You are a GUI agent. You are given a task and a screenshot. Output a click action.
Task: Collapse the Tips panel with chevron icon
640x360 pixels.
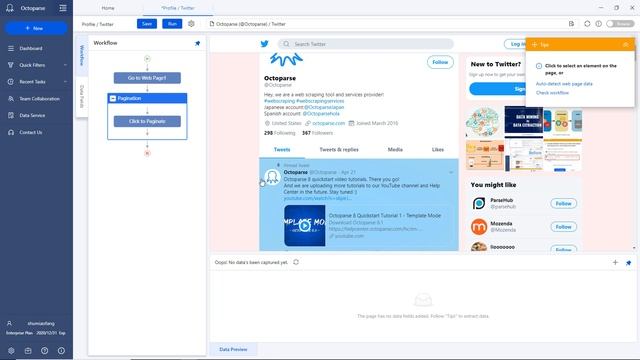tap(625, 44)
